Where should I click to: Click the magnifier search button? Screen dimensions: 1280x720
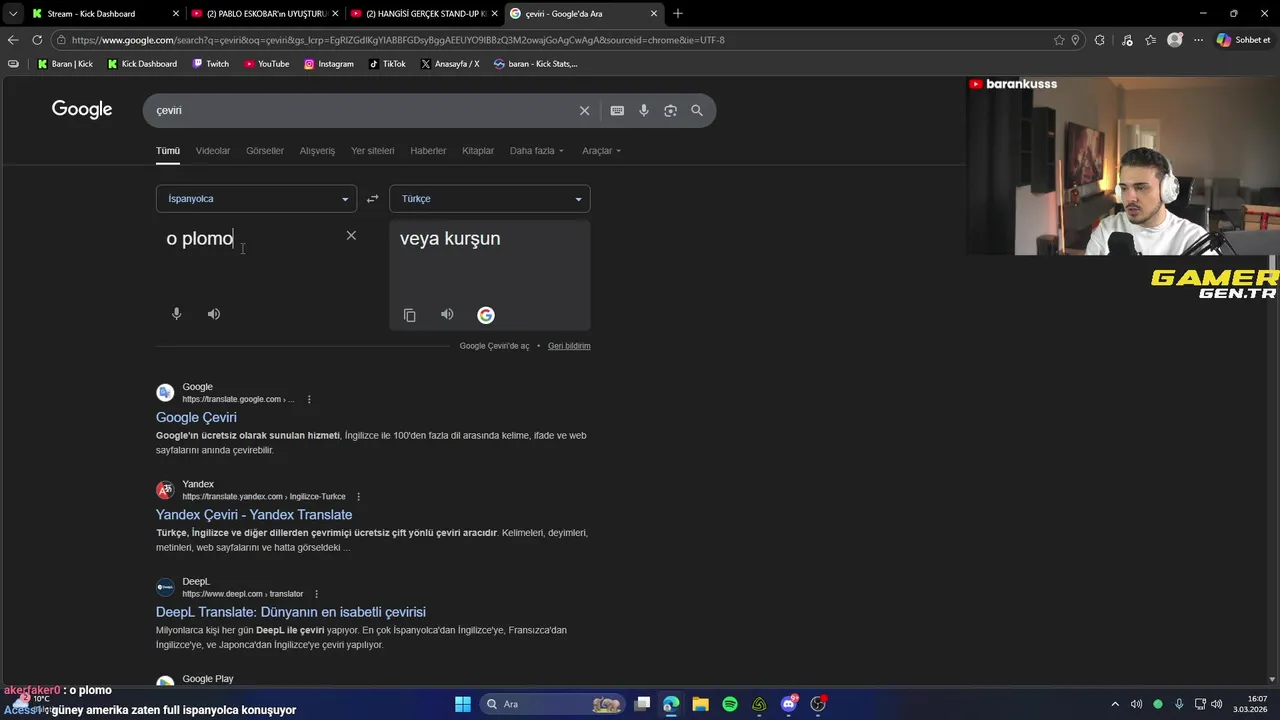coord(697,110)
